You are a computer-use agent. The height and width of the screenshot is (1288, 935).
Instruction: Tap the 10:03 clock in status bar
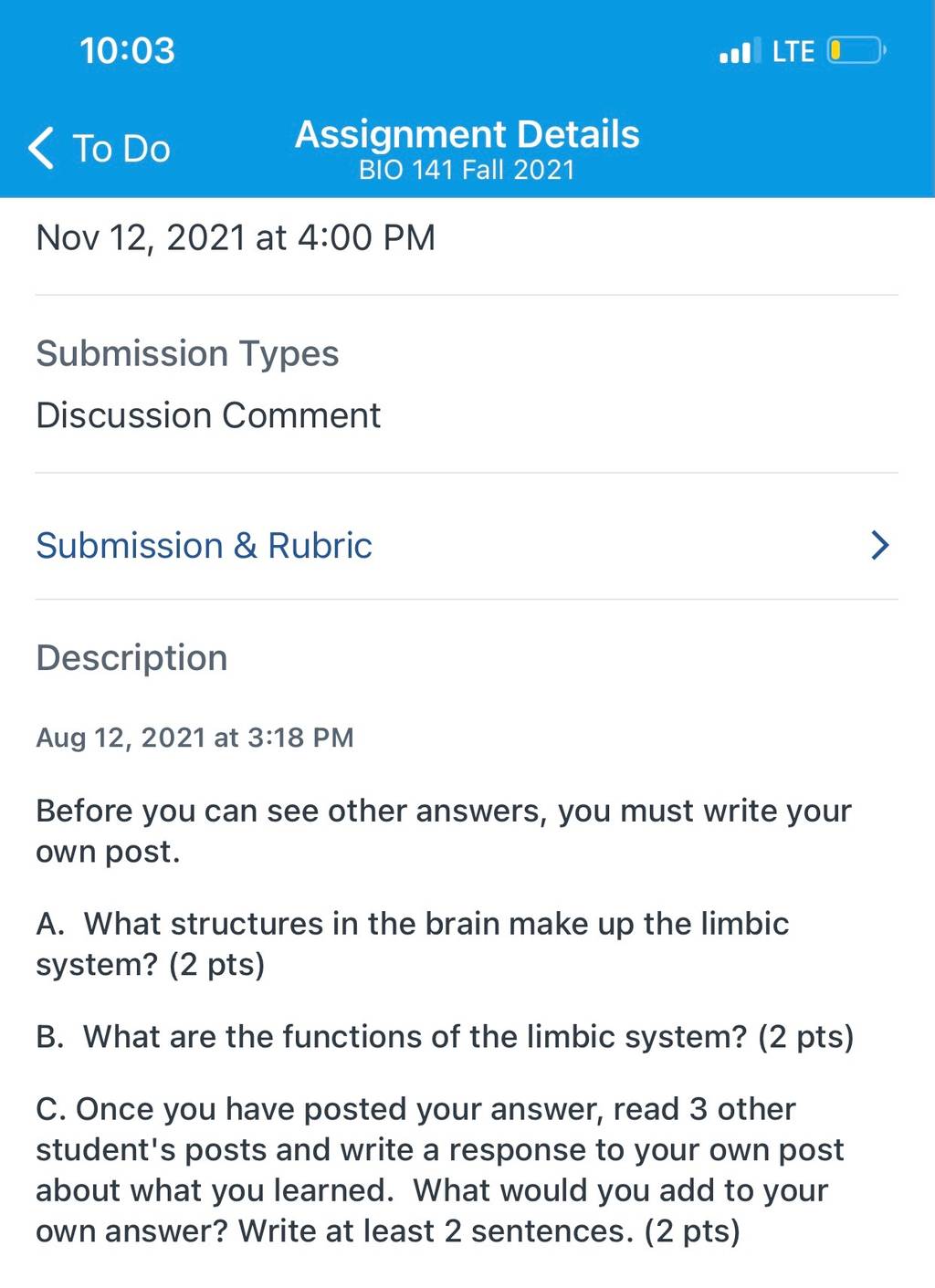pos(127,50)
